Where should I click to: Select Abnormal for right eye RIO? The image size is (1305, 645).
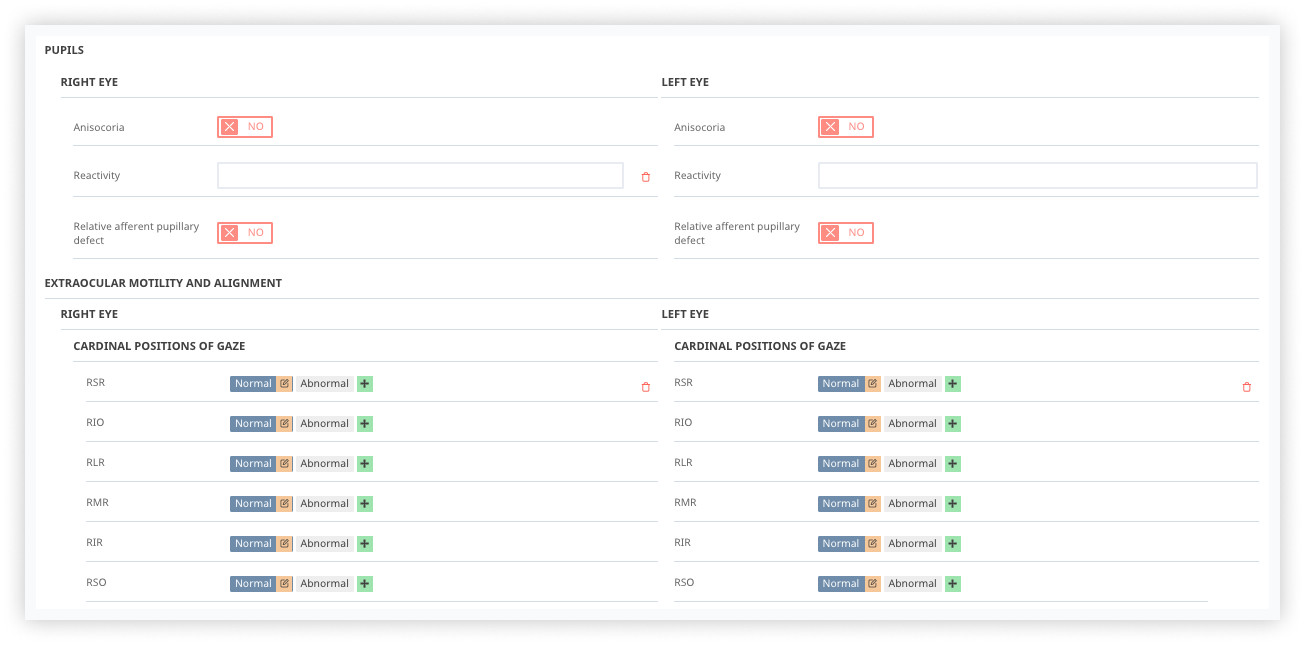point(325,424)
